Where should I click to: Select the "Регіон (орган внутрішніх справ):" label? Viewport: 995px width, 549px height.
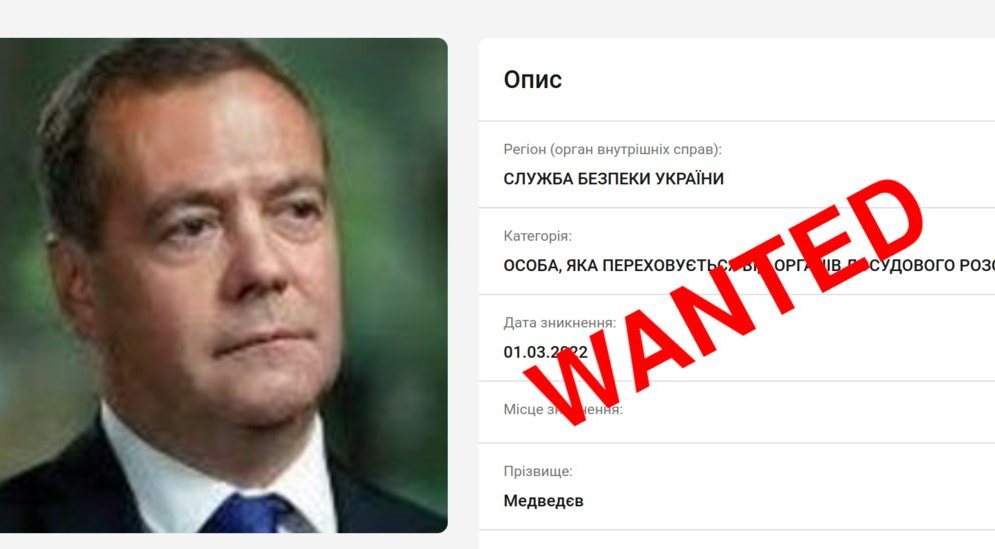[x=612, y=150]
